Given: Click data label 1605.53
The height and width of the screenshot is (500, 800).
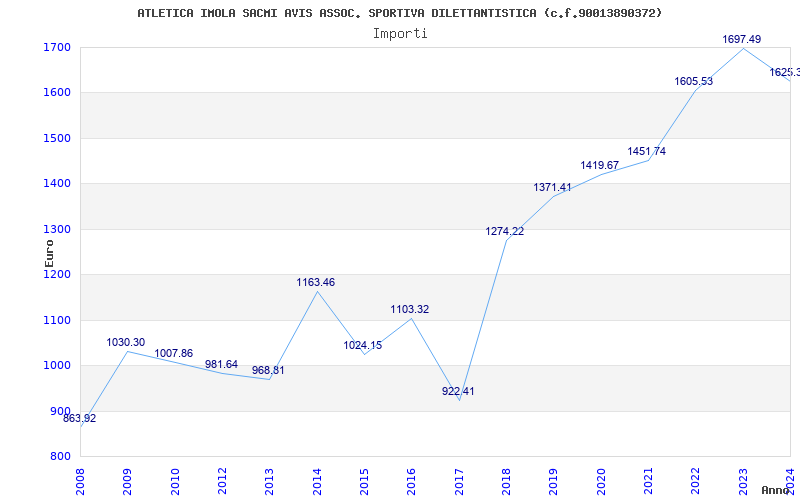Looking at the screenshot, I should [694, 81].
